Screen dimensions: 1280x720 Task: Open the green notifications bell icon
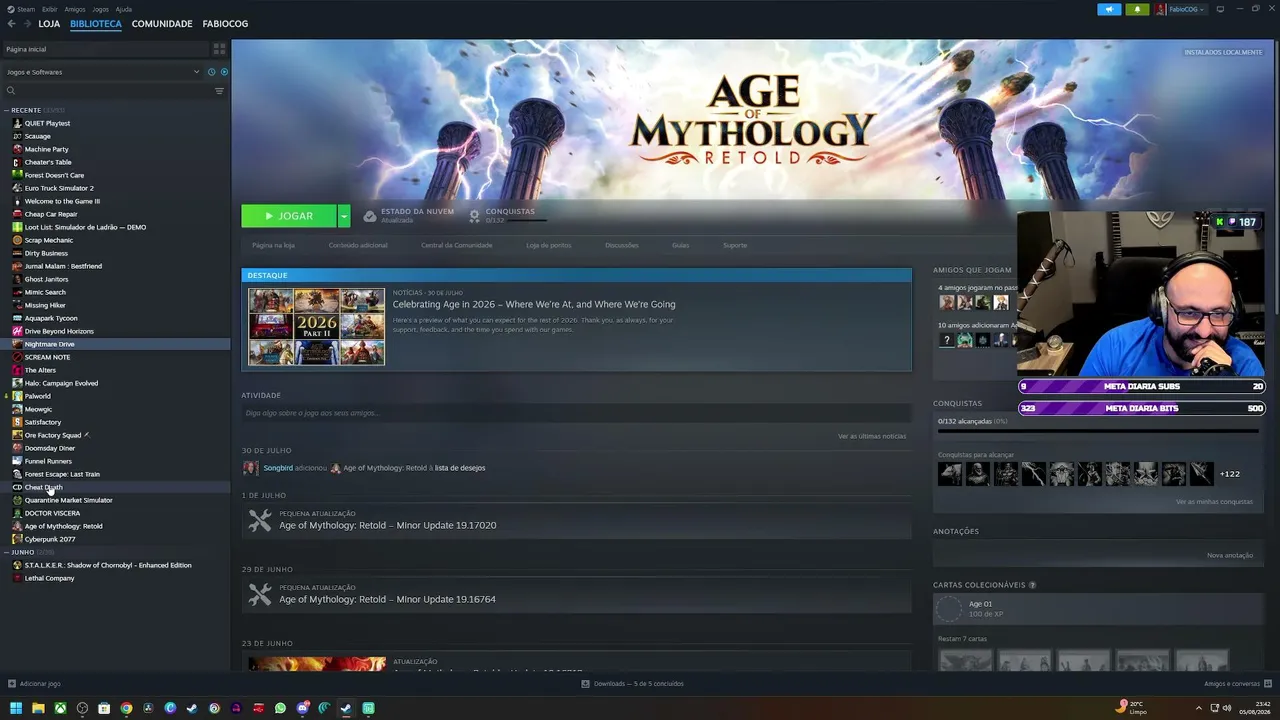(x=1137, y=9)
